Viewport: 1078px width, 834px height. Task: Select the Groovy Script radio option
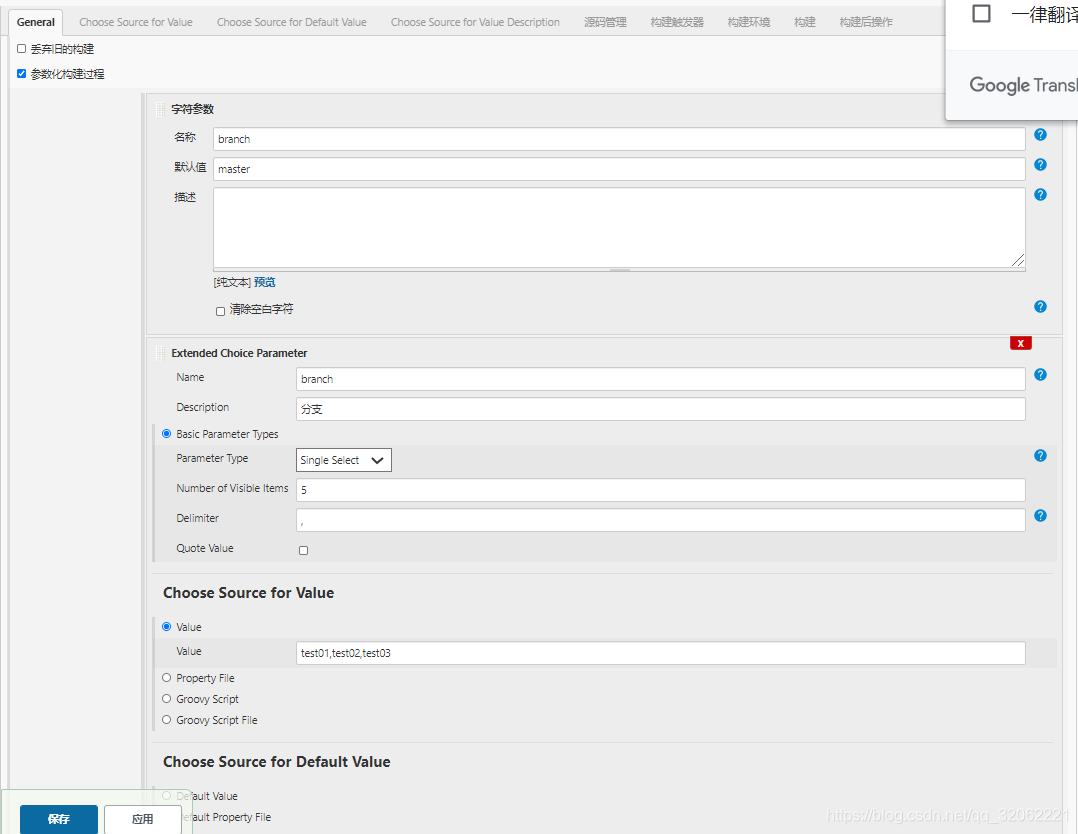point(166,698)
